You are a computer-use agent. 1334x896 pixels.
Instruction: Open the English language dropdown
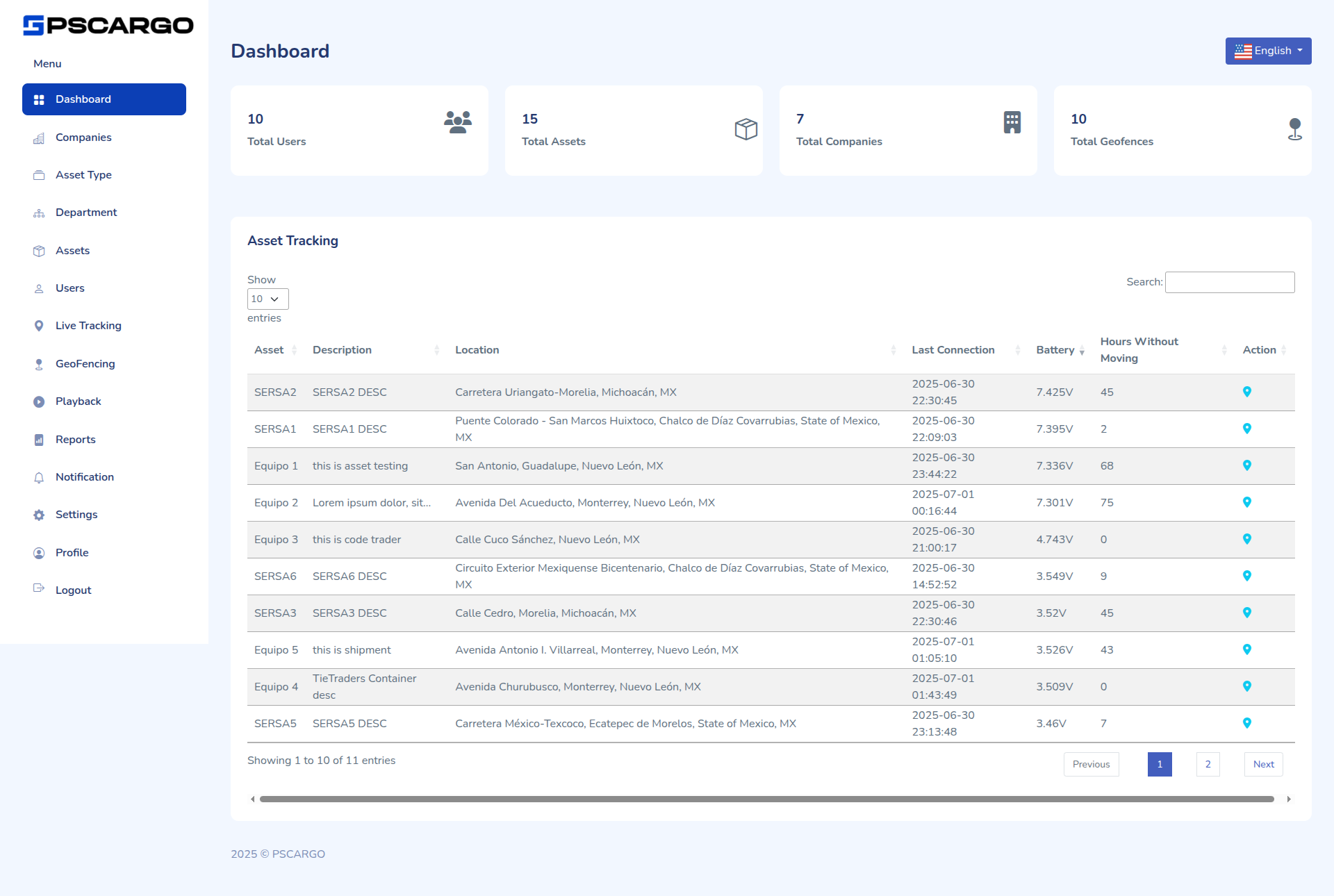click(x=1268, y=51)
